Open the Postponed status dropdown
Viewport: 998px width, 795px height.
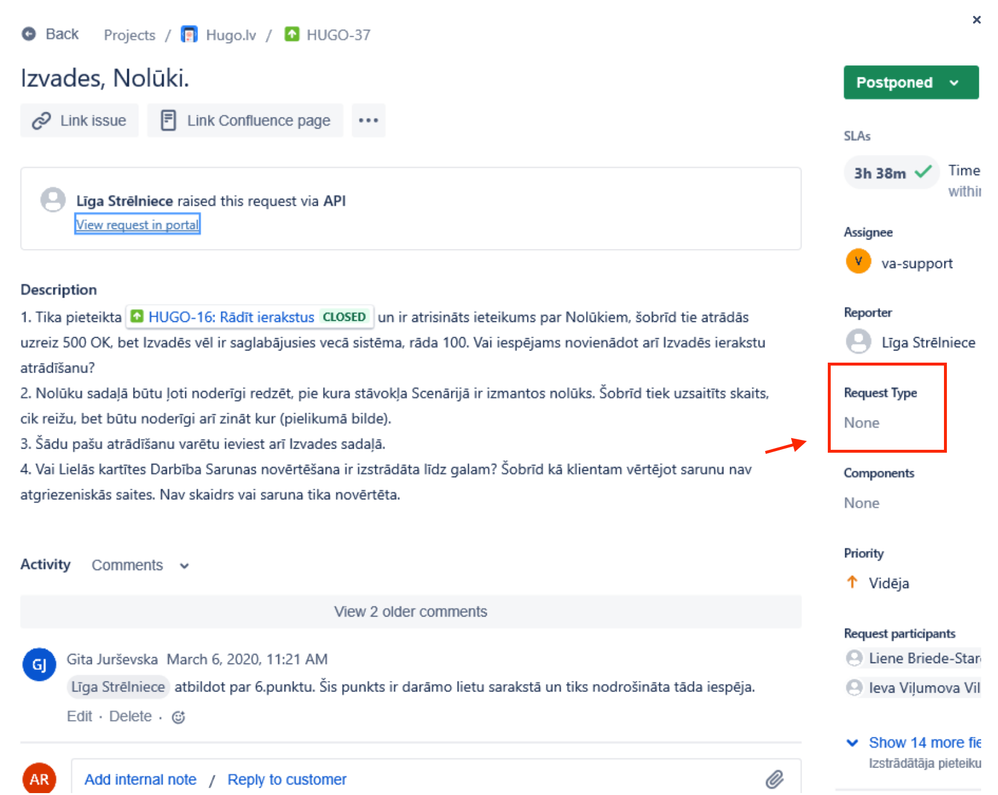coord(911,82)
